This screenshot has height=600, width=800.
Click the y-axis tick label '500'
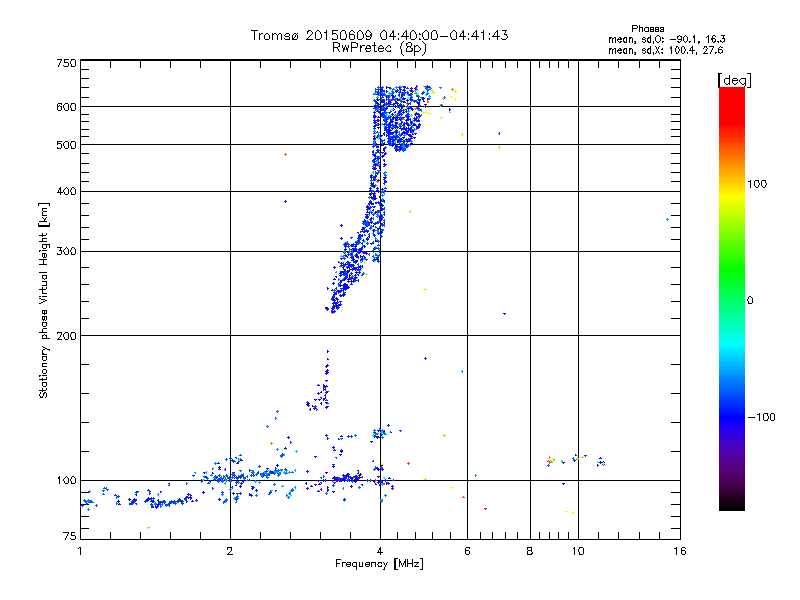66,145
